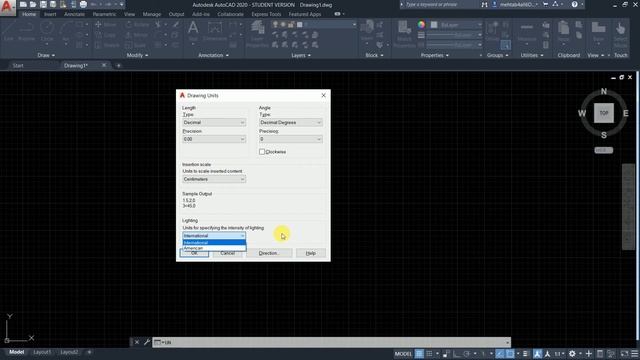
Task: Click Cancel in Drawing Units dialog
Action: (x=227, y=253)
